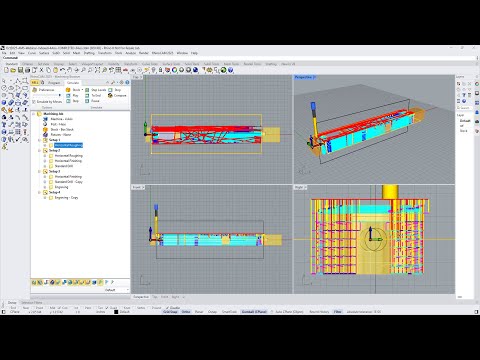Select the Standard Drill operation under Setup 2

64,166
